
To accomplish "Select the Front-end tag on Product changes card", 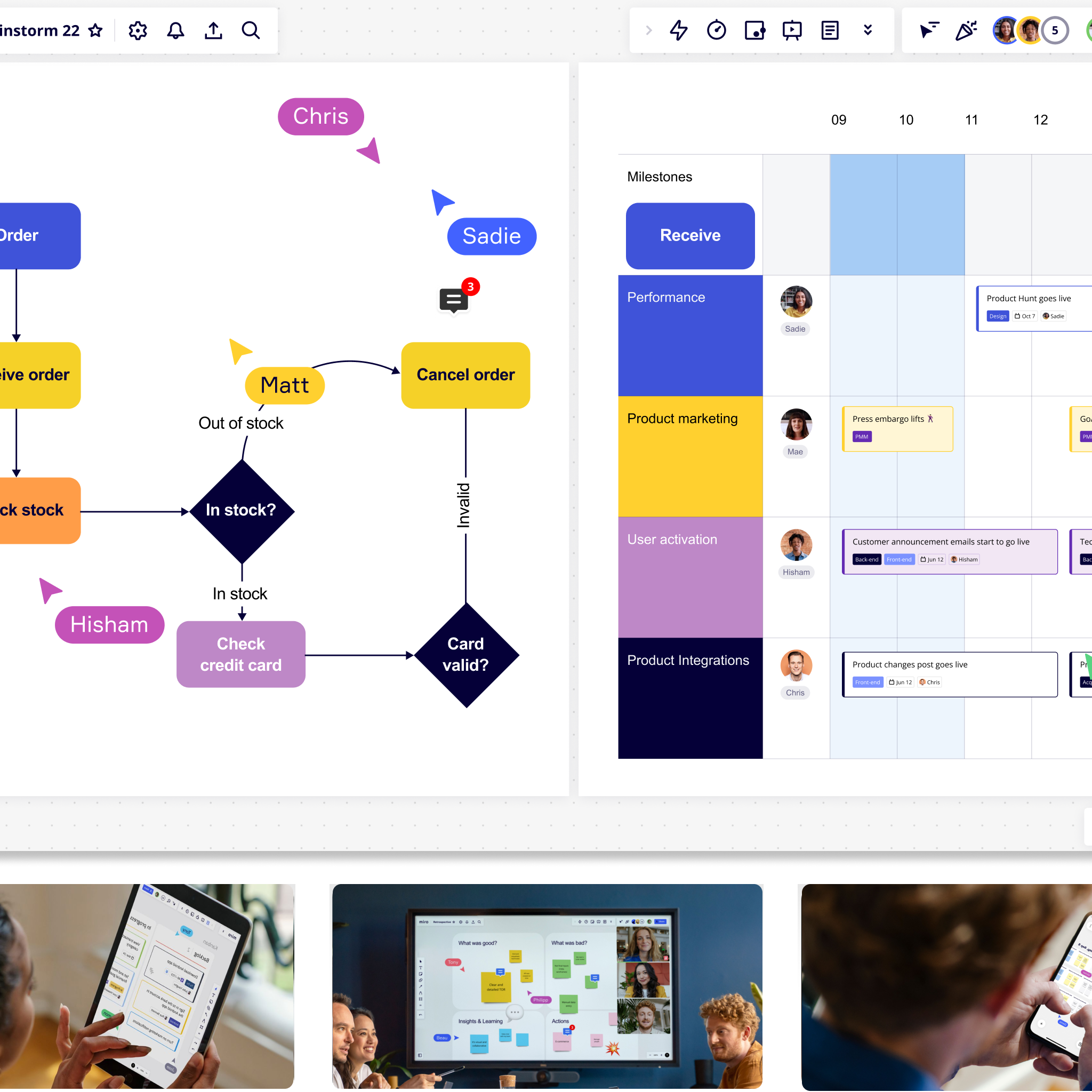I will coord(867,682).
